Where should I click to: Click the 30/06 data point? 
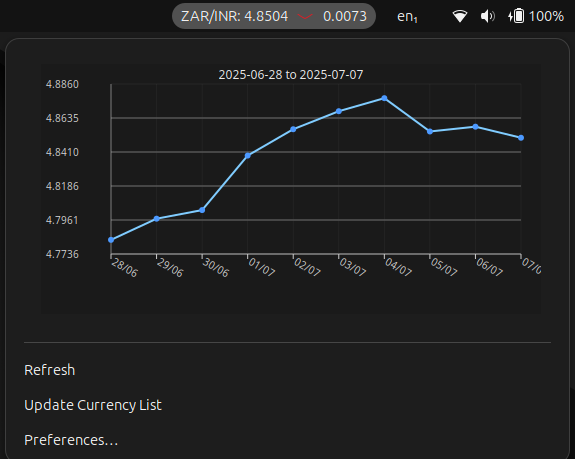pyautogui.click(x=202, y=210)
